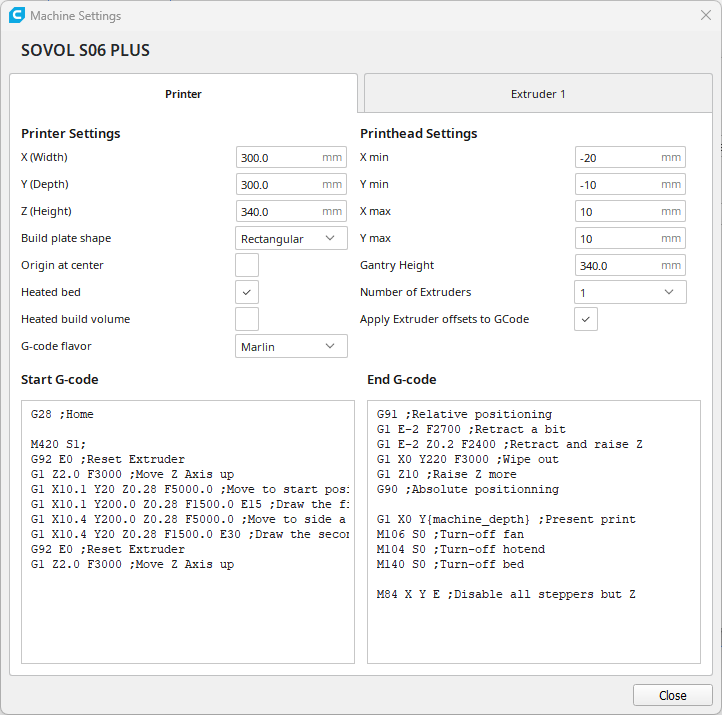
Task: Click the X max input field
Action: pyautogui.click(x=630, y=211)
